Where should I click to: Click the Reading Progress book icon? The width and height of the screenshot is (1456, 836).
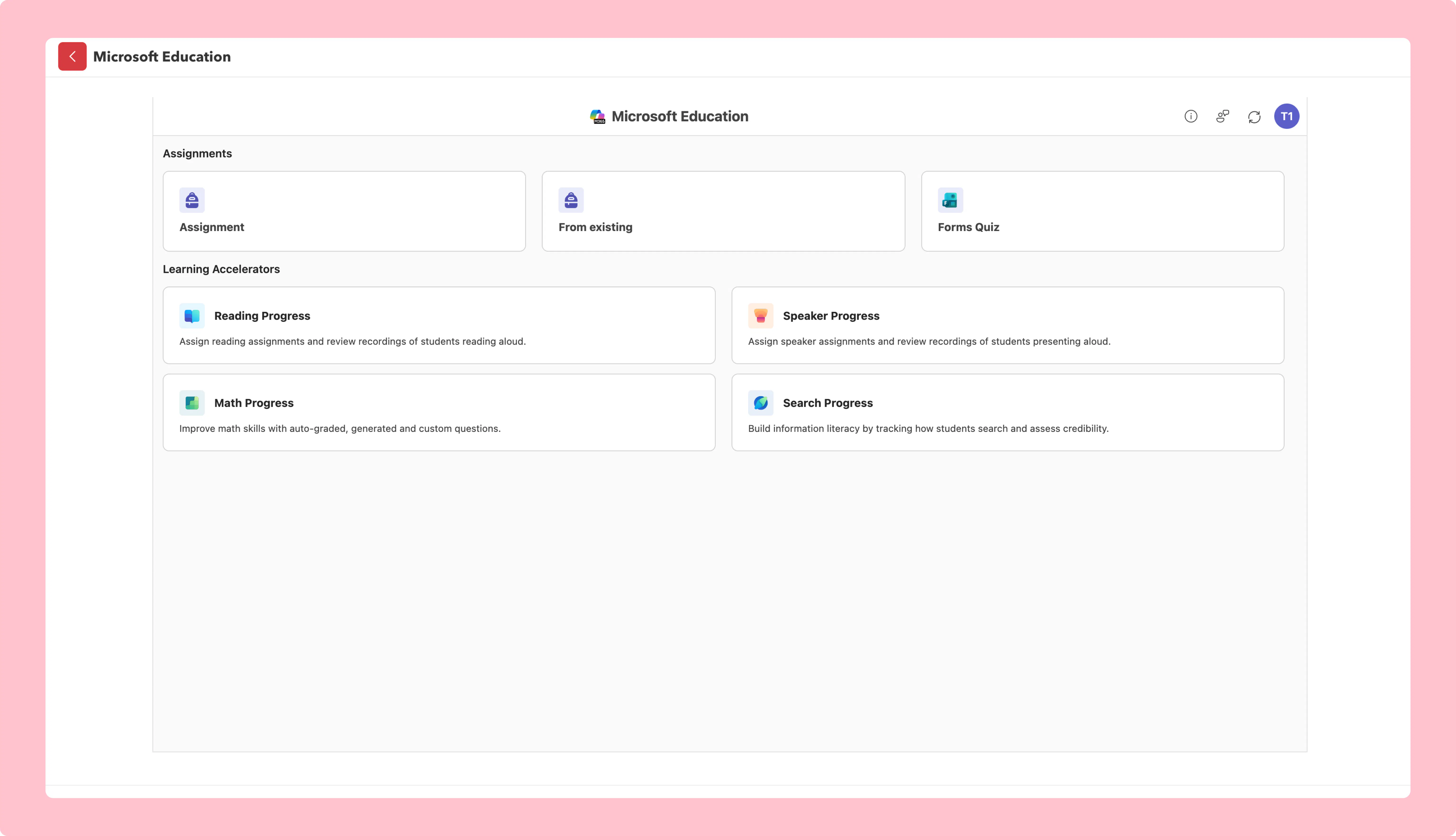point(192,316)
